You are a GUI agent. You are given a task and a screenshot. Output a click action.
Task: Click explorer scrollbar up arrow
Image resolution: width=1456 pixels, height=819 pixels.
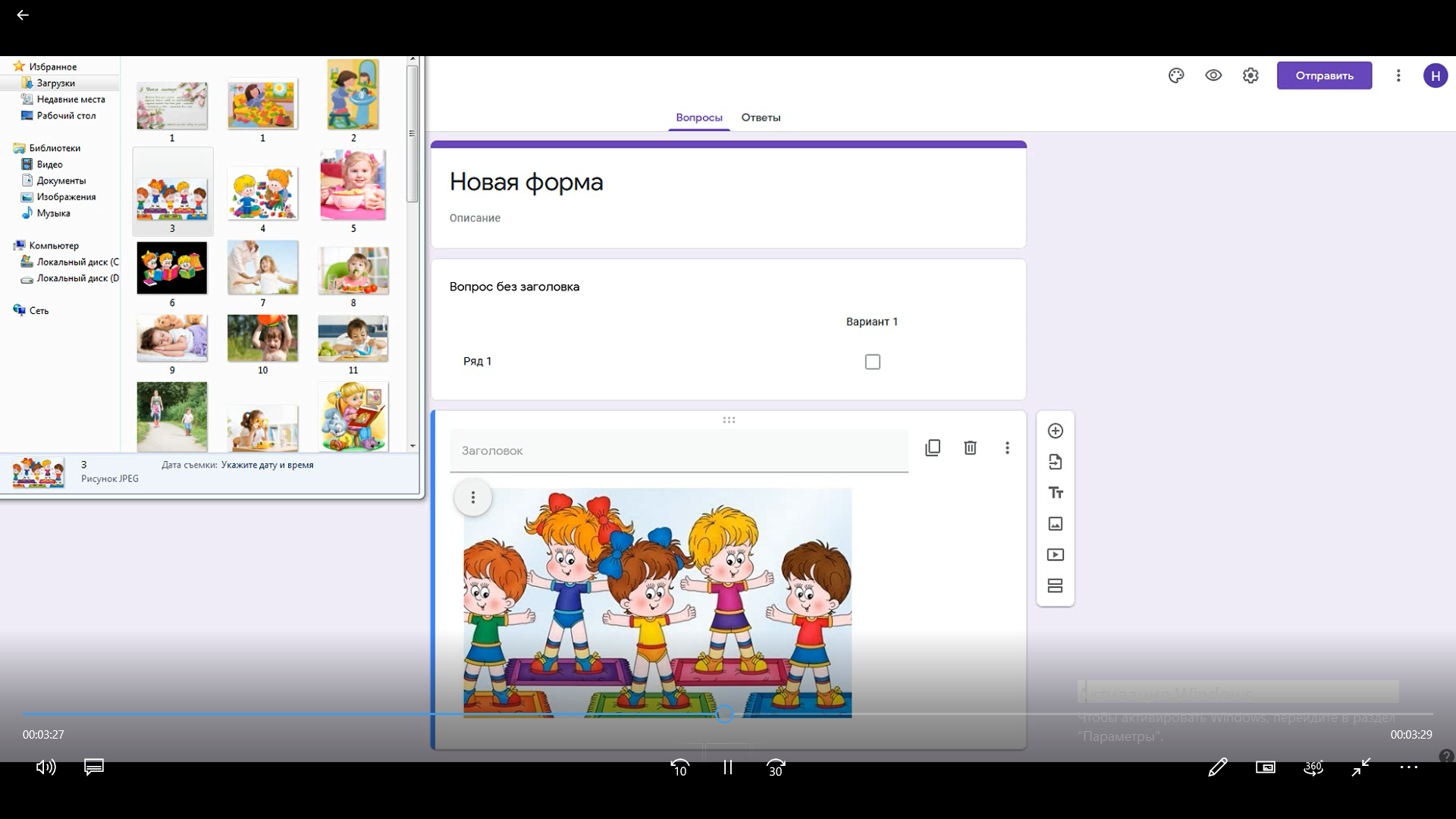[x=413, y=59]
